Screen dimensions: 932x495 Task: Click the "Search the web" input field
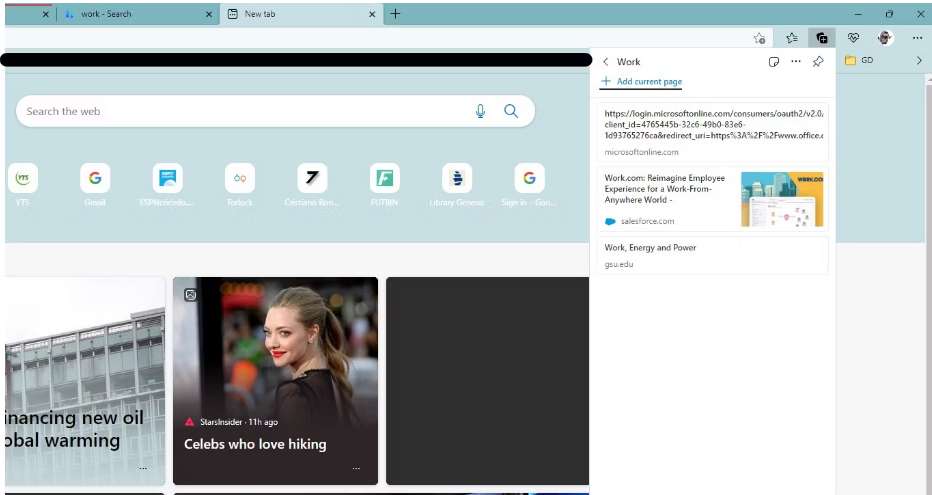[x=240, y=111]
